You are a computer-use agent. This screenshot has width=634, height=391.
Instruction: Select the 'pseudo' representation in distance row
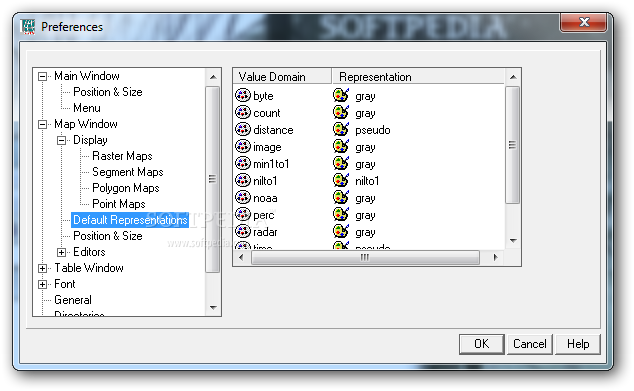(x=373, y=130)
